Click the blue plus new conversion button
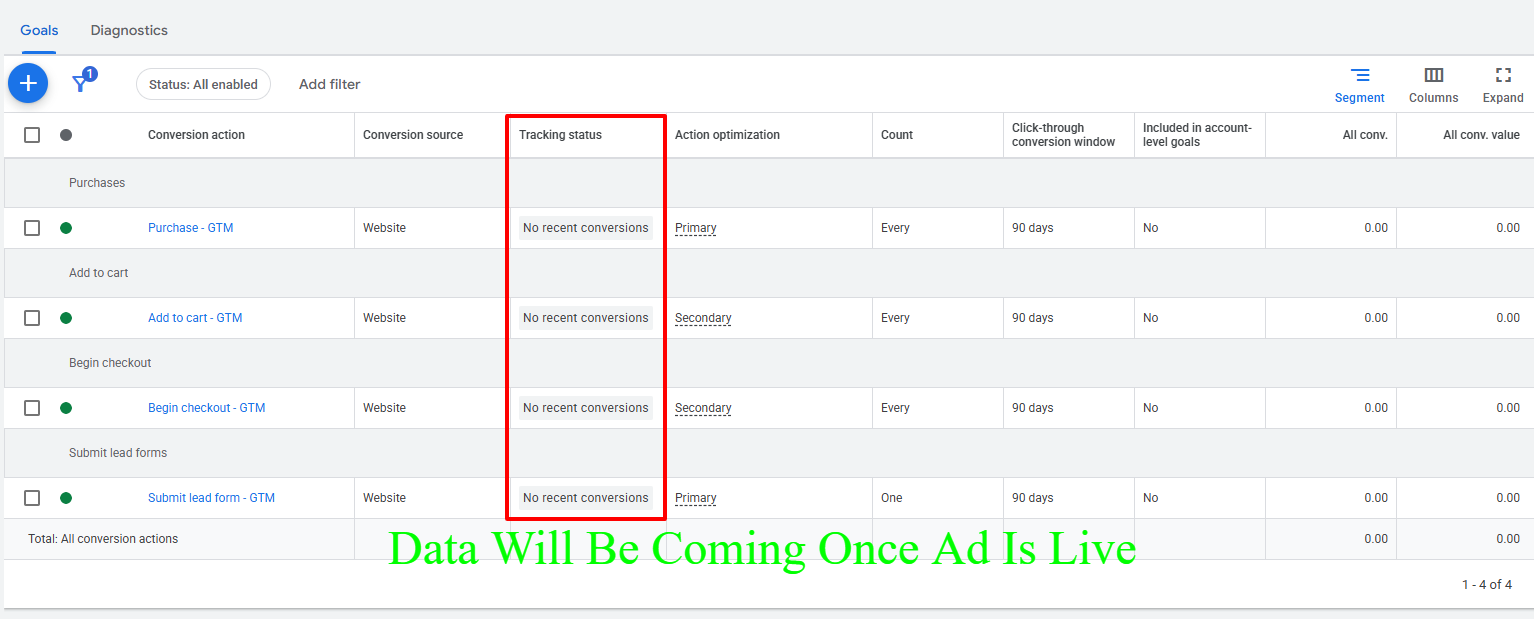 coord(28,83)
